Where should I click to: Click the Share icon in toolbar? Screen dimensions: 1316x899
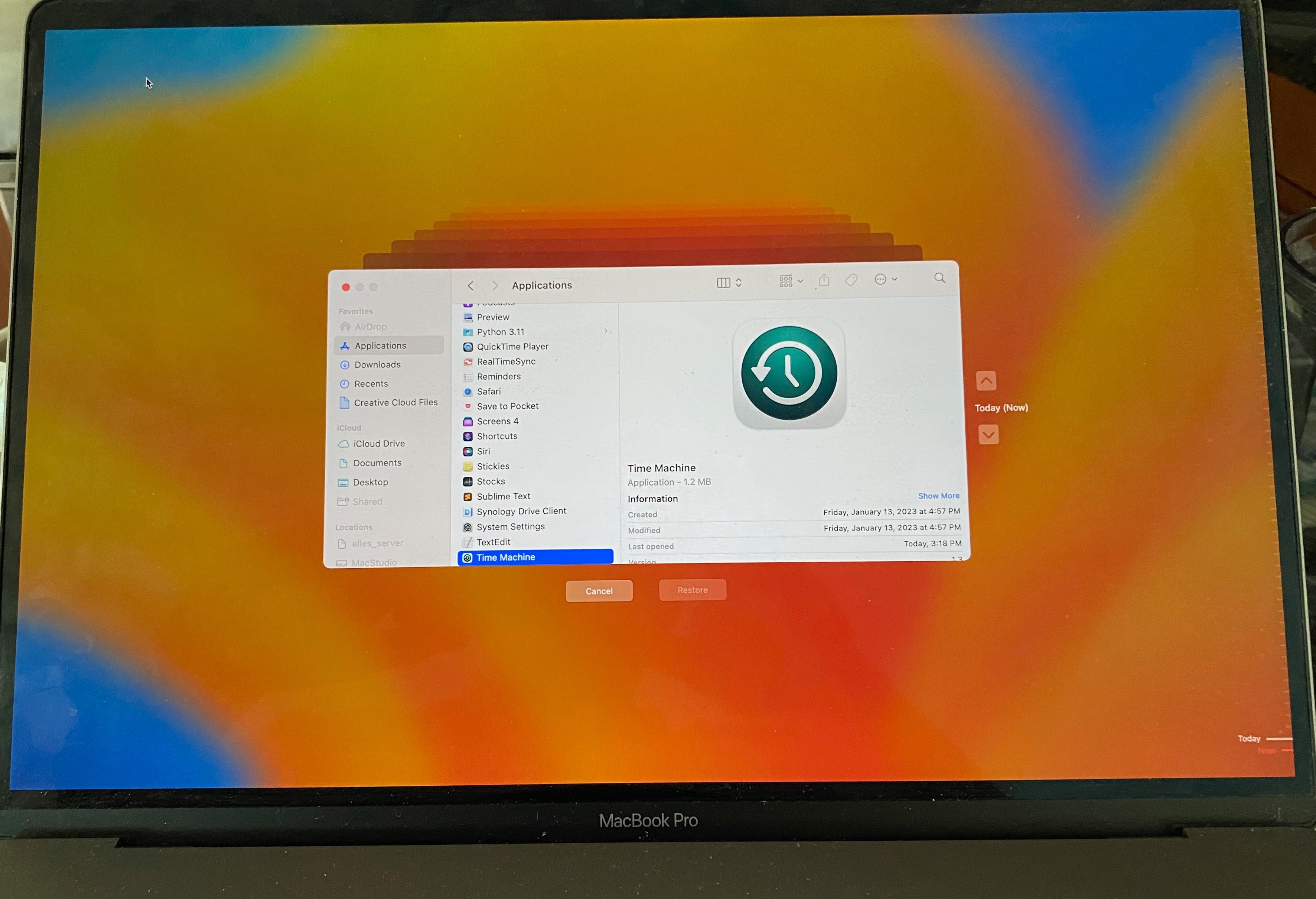(x=824, y=280)
